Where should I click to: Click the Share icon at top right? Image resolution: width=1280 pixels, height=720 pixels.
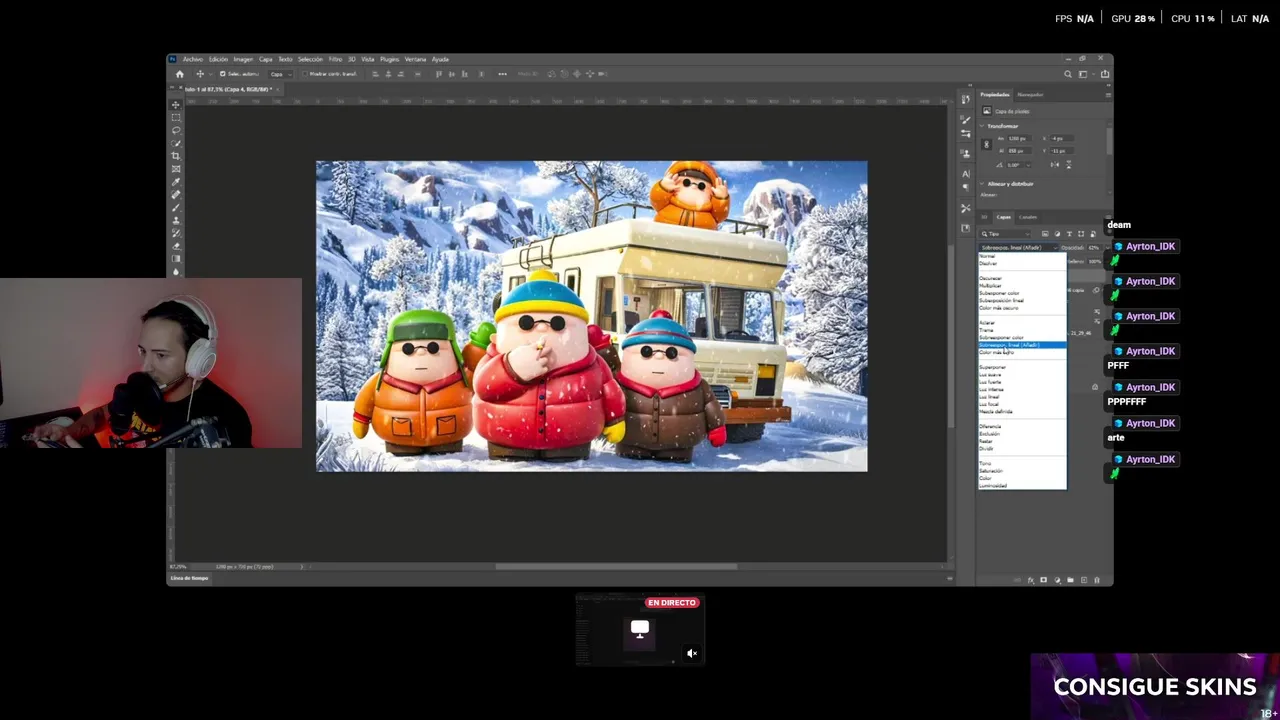[1104, 74]
